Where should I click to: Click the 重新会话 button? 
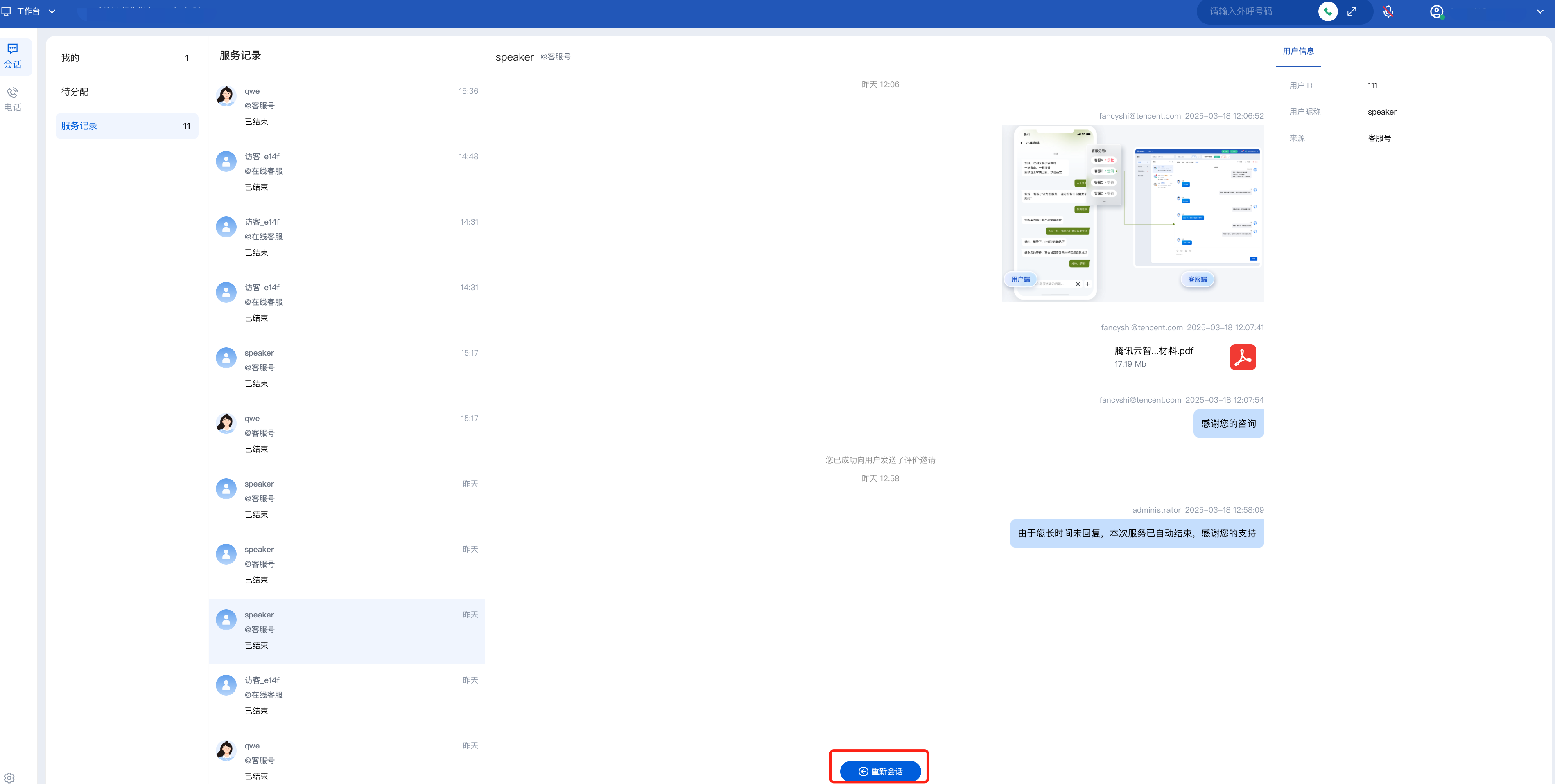tap(880, 771)
